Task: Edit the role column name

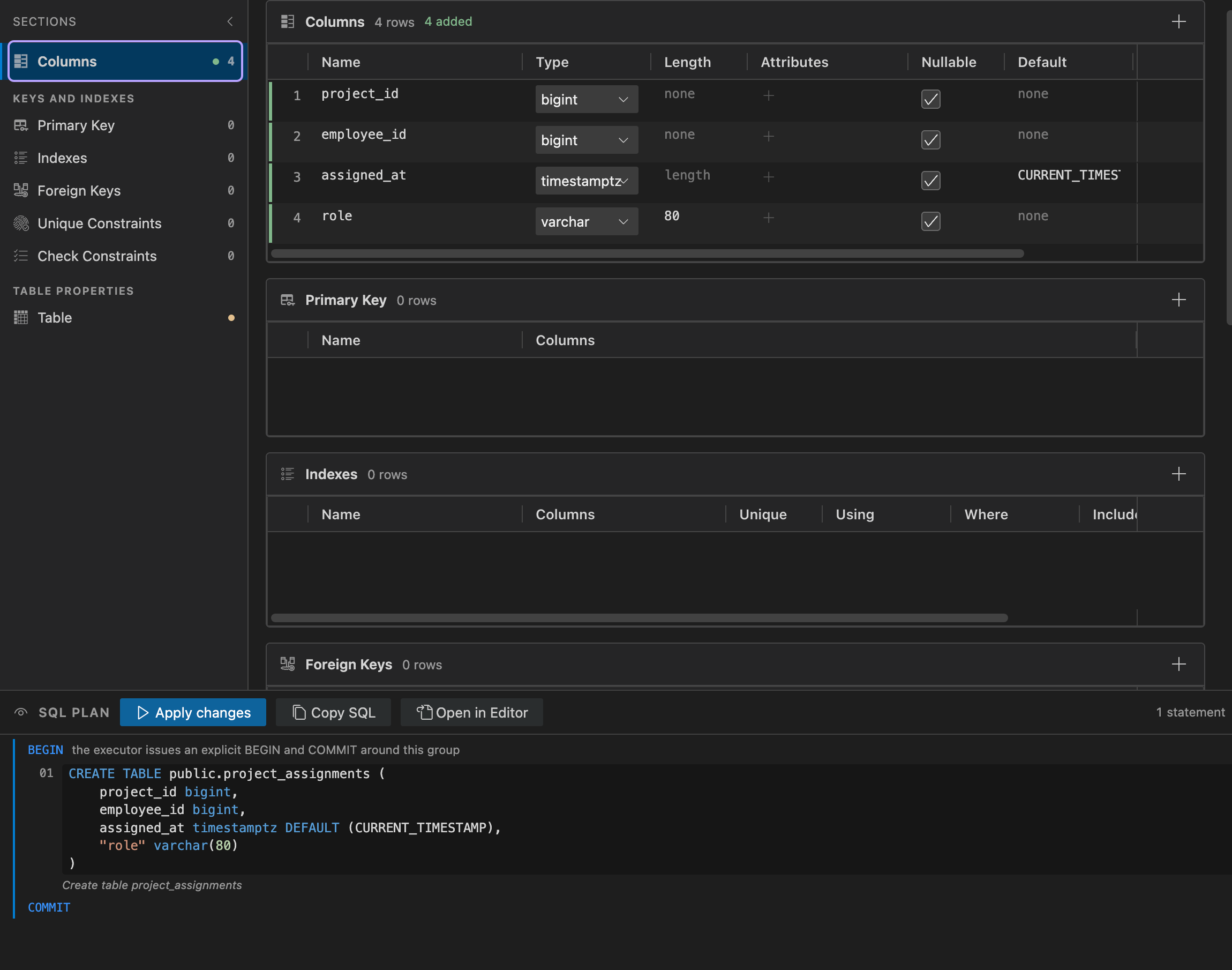Action: click(x=336, y=216)
